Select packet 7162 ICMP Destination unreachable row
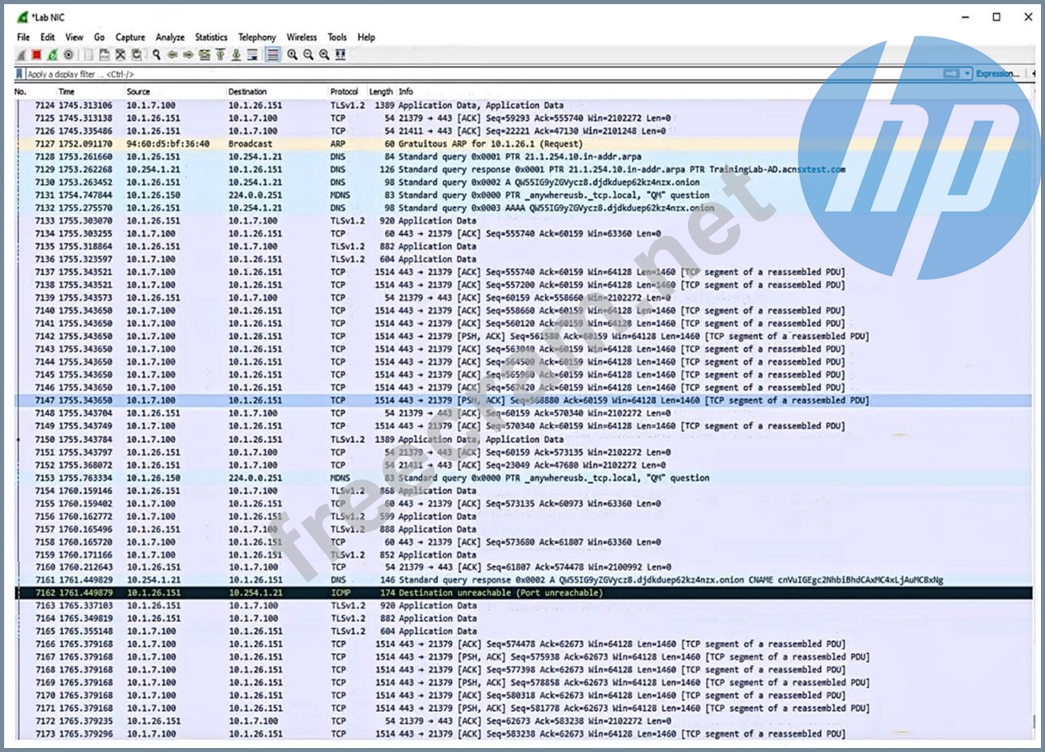This screenshot has width=1045, height=752. [x=523, y=593]
